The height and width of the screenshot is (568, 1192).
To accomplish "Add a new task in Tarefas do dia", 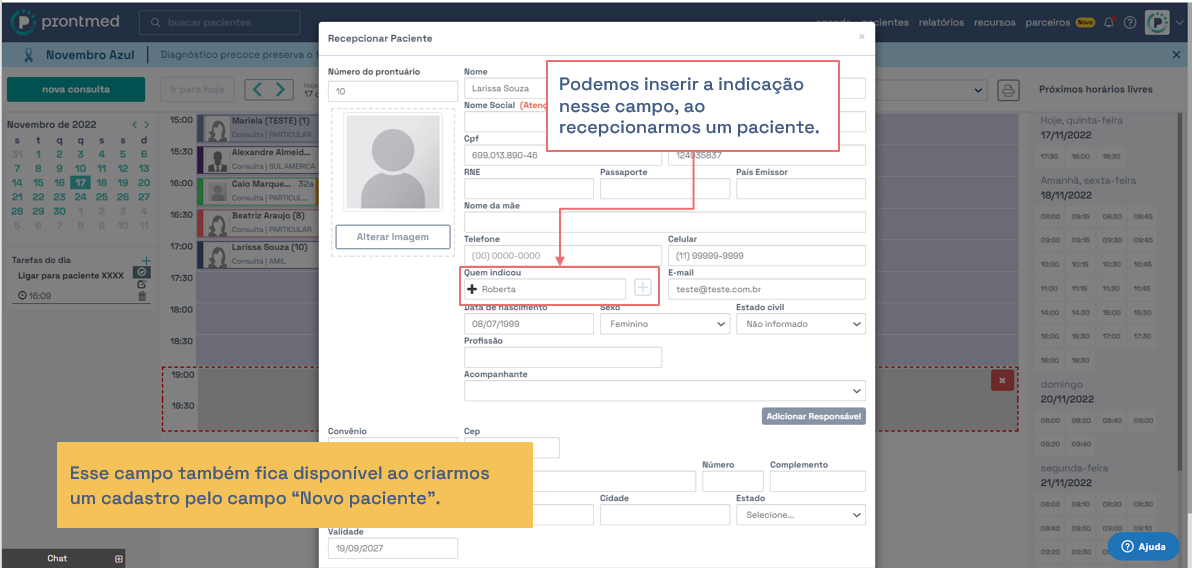I will click(146, 260).
